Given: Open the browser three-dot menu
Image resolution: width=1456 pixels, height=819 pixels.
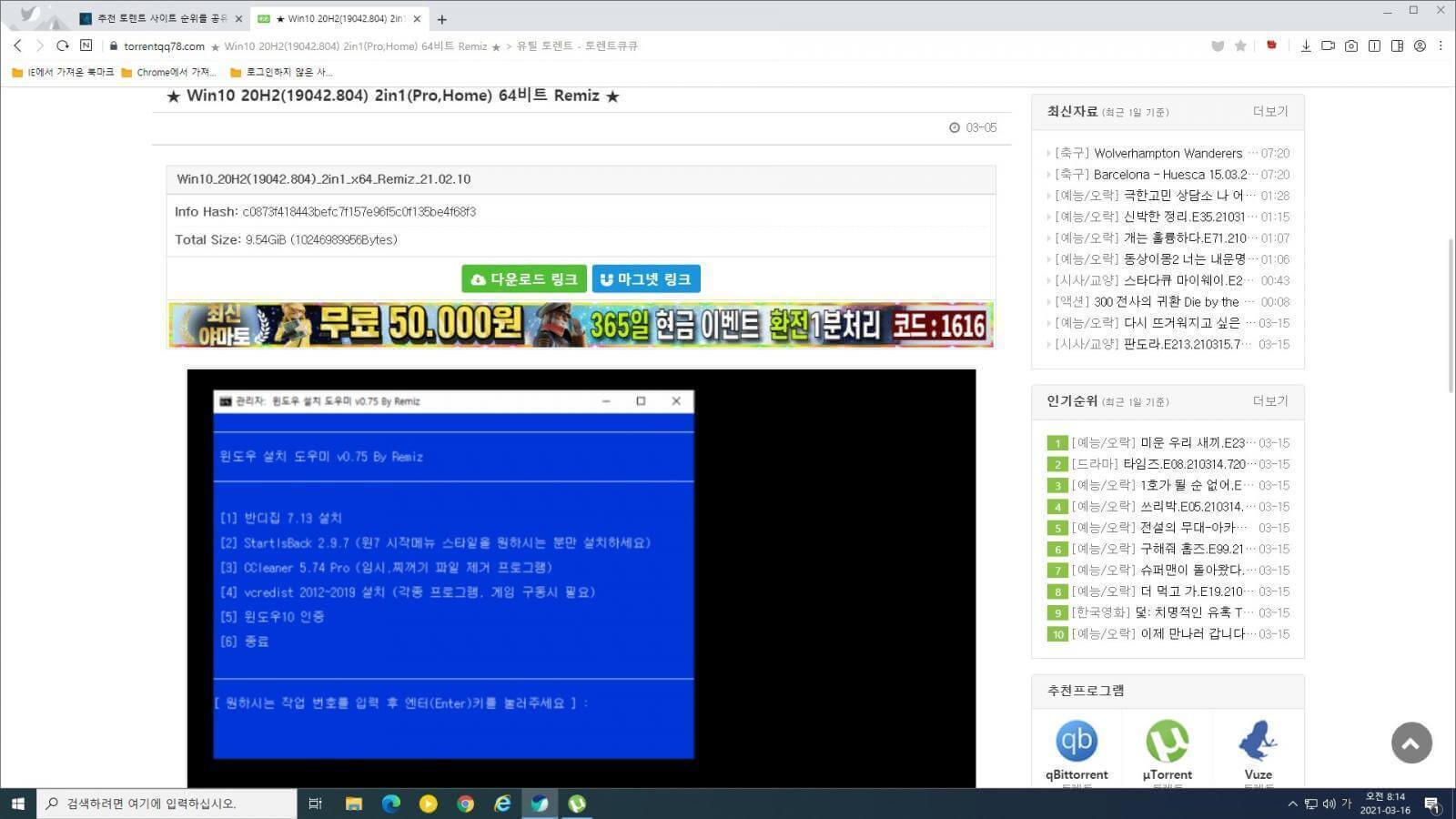Looking at the screenshot, I should coord(1441,45).
